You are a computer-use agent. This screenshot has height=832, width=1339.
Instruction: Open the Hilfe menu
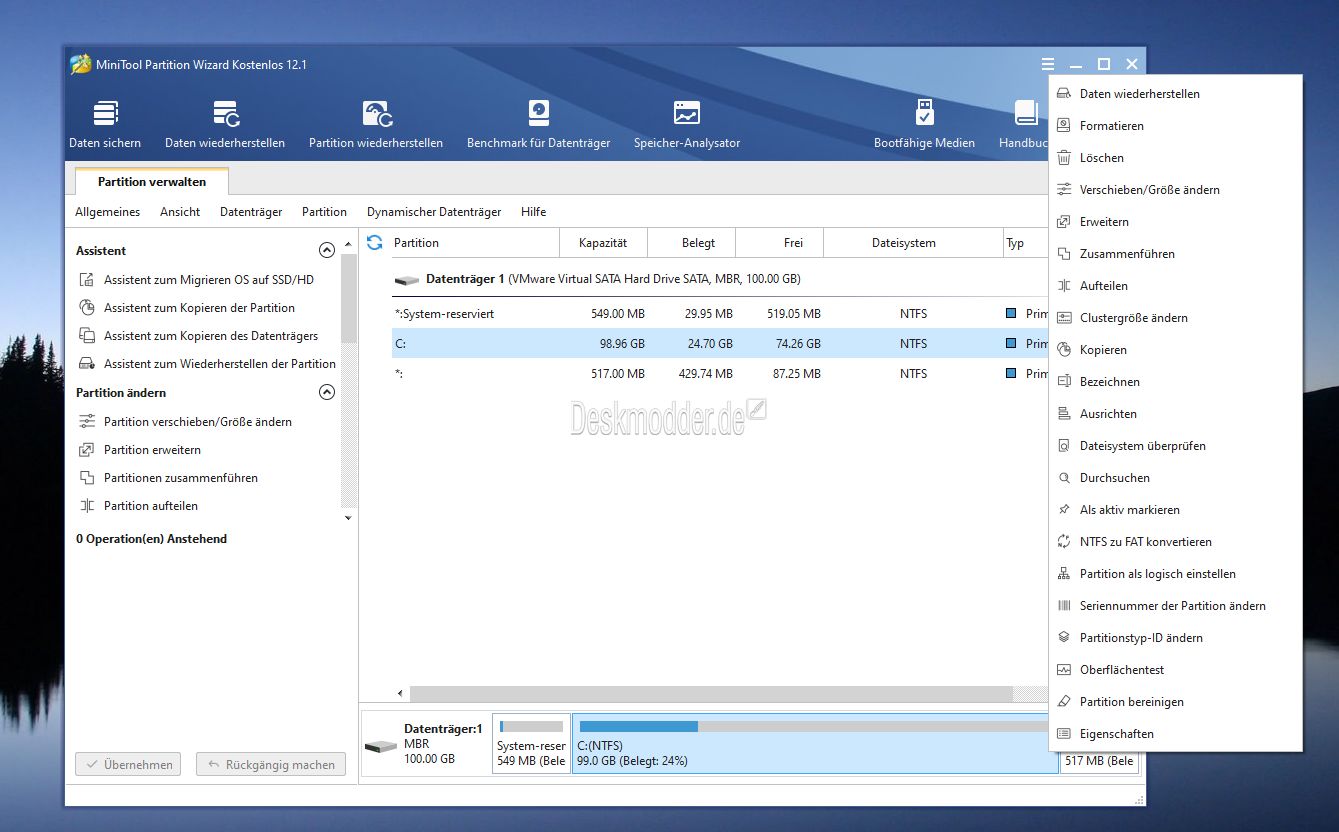tap(533, 212)
